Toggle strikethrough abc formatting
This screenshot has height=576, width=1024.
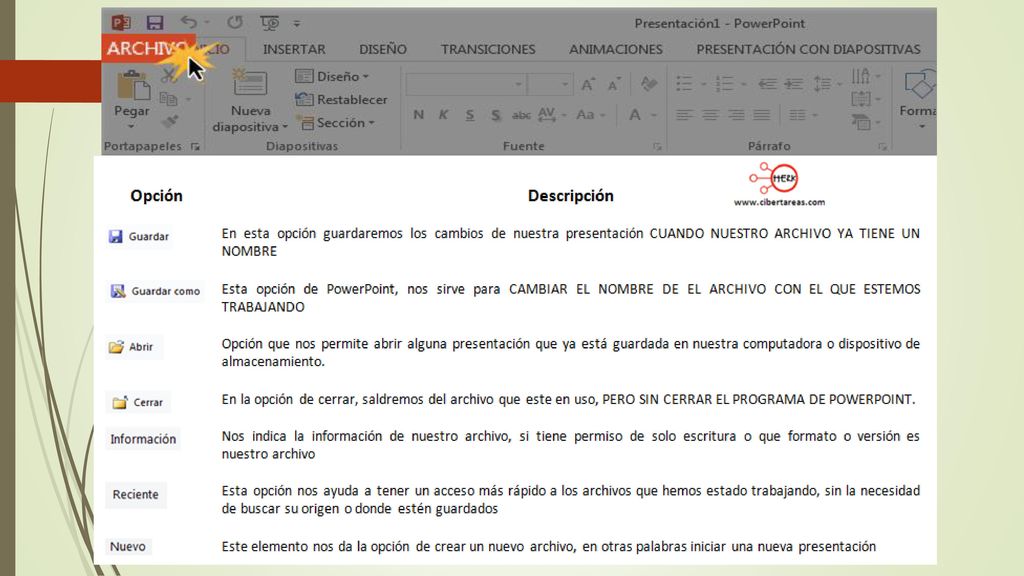click(x=521, y=115)
